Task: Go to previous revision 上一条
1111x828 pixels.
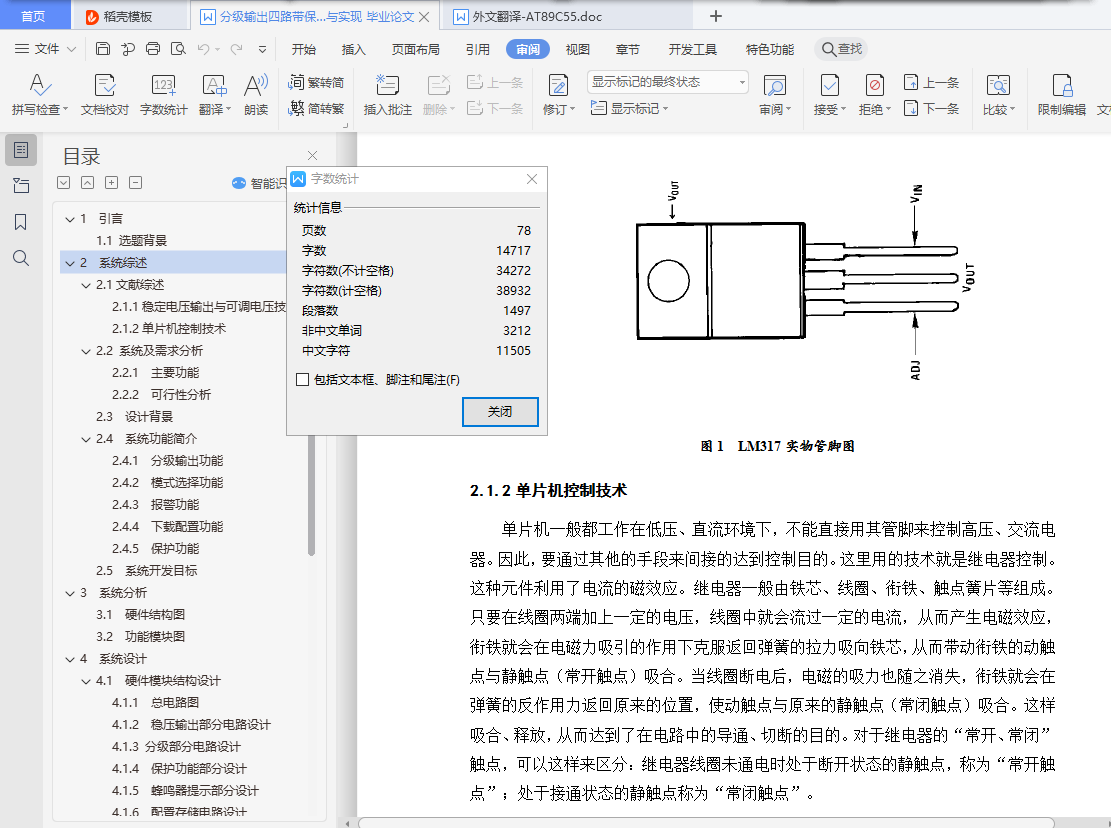Action: pos(932,82)
